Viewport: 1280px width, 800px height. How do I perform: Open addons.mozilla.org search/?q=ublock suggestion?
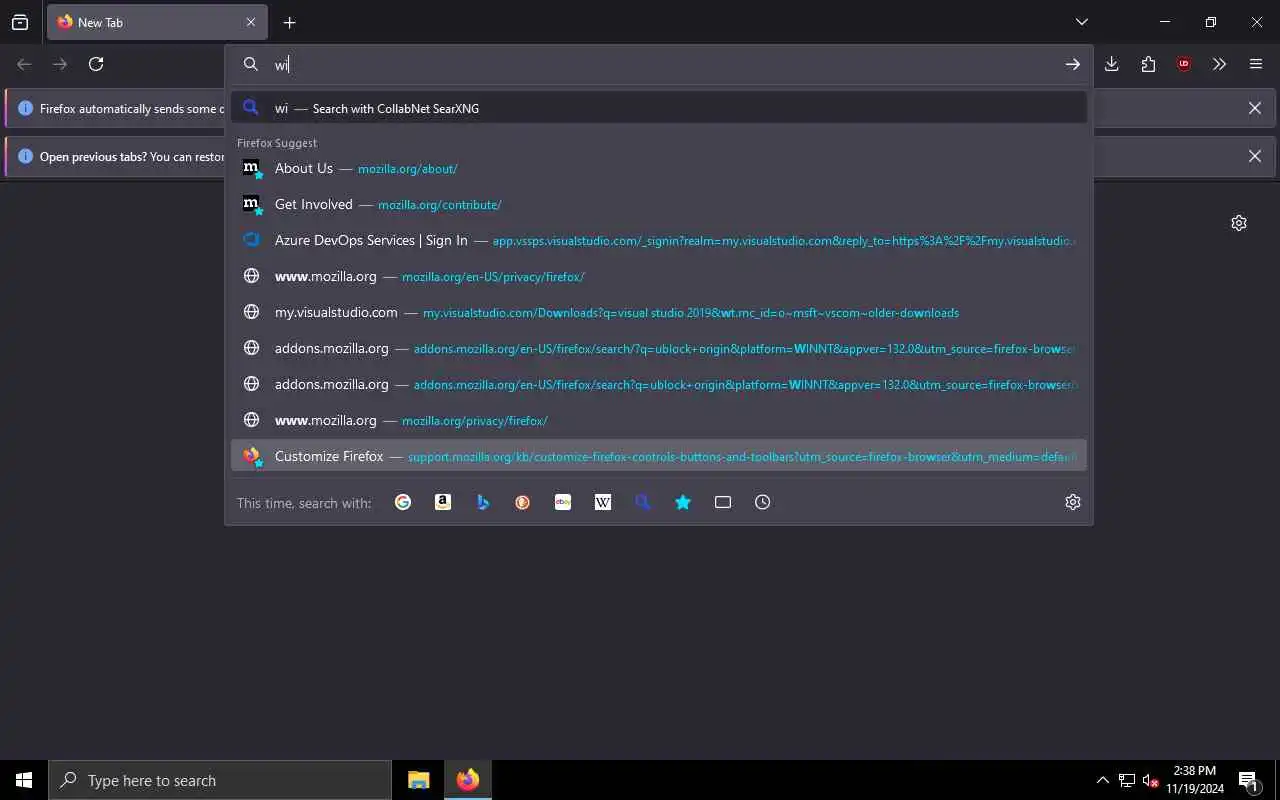[x=659, y=348]
